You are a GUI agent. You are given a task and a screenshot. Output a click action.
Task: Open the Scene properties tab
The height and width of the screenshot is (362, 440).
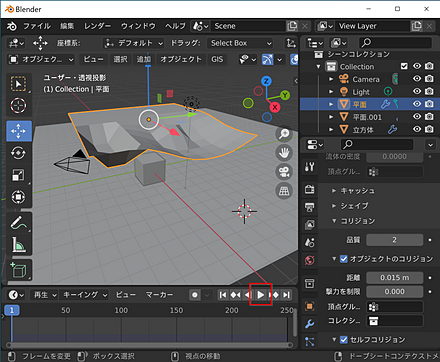tap(309, 242)
